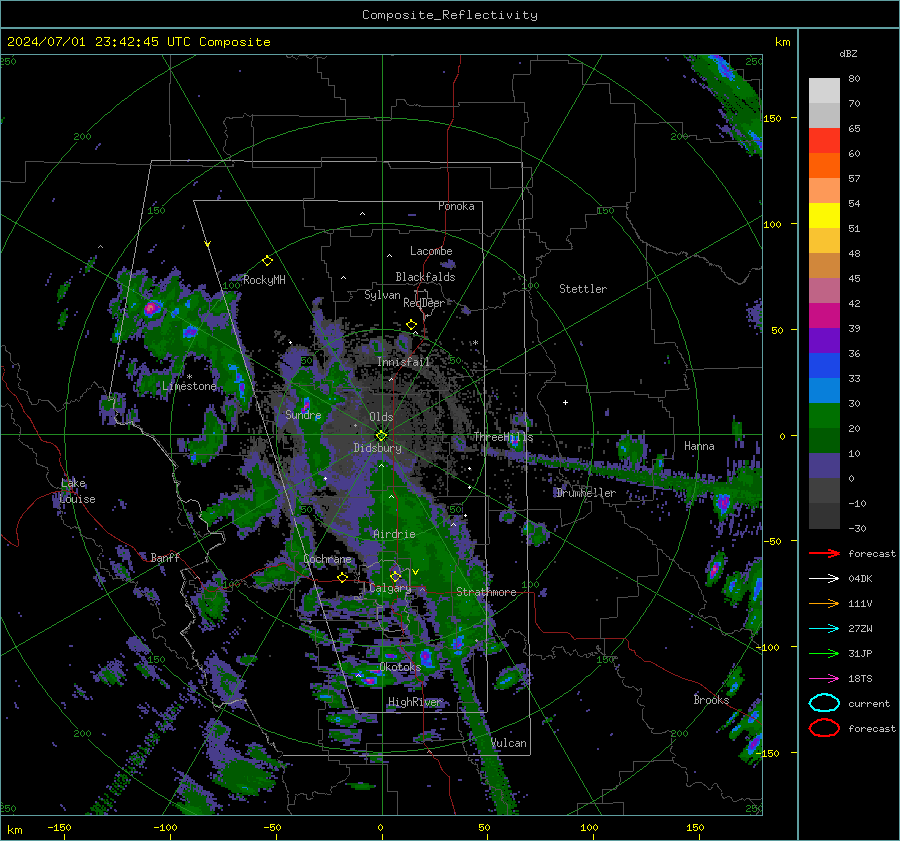Click the Limestone label
This screenshot has height=841, width=900.
click(189, 386)
